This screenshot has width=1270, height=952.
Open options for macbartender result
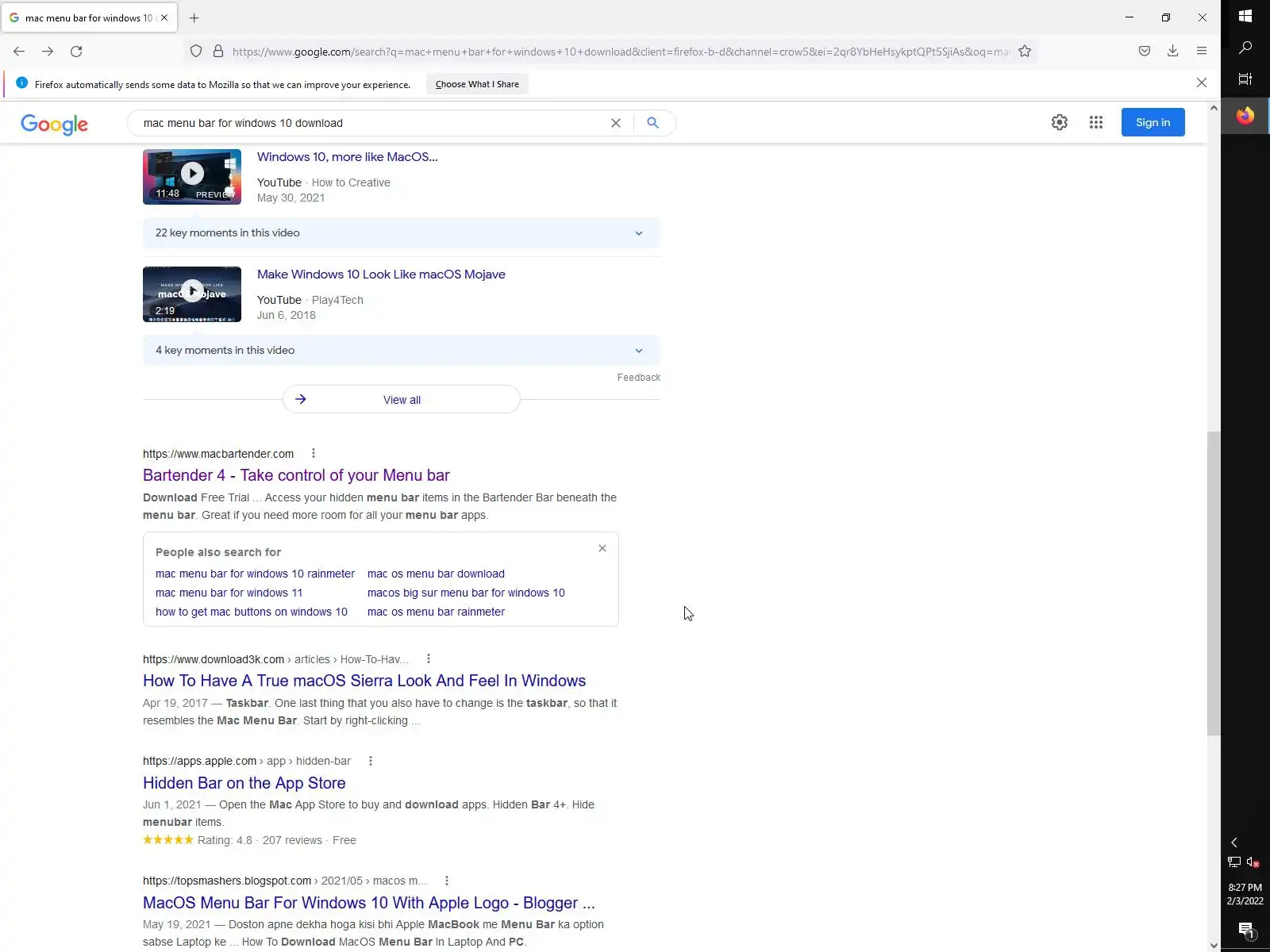[314, 454]
